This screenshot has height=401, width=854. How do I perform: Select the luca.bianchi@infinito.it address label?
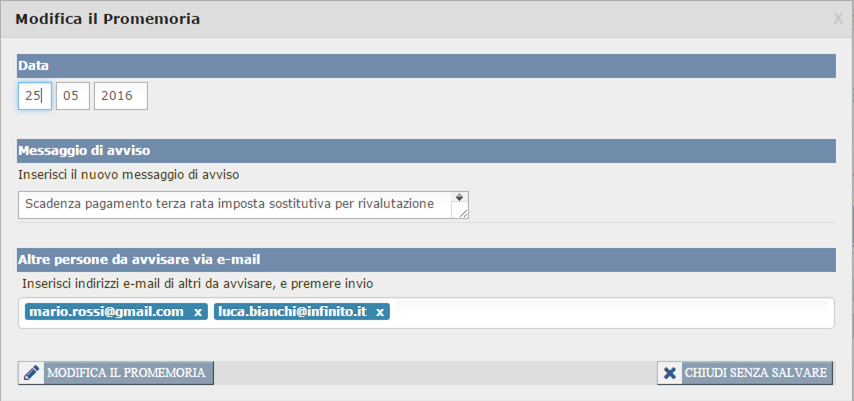click(292, 312)
